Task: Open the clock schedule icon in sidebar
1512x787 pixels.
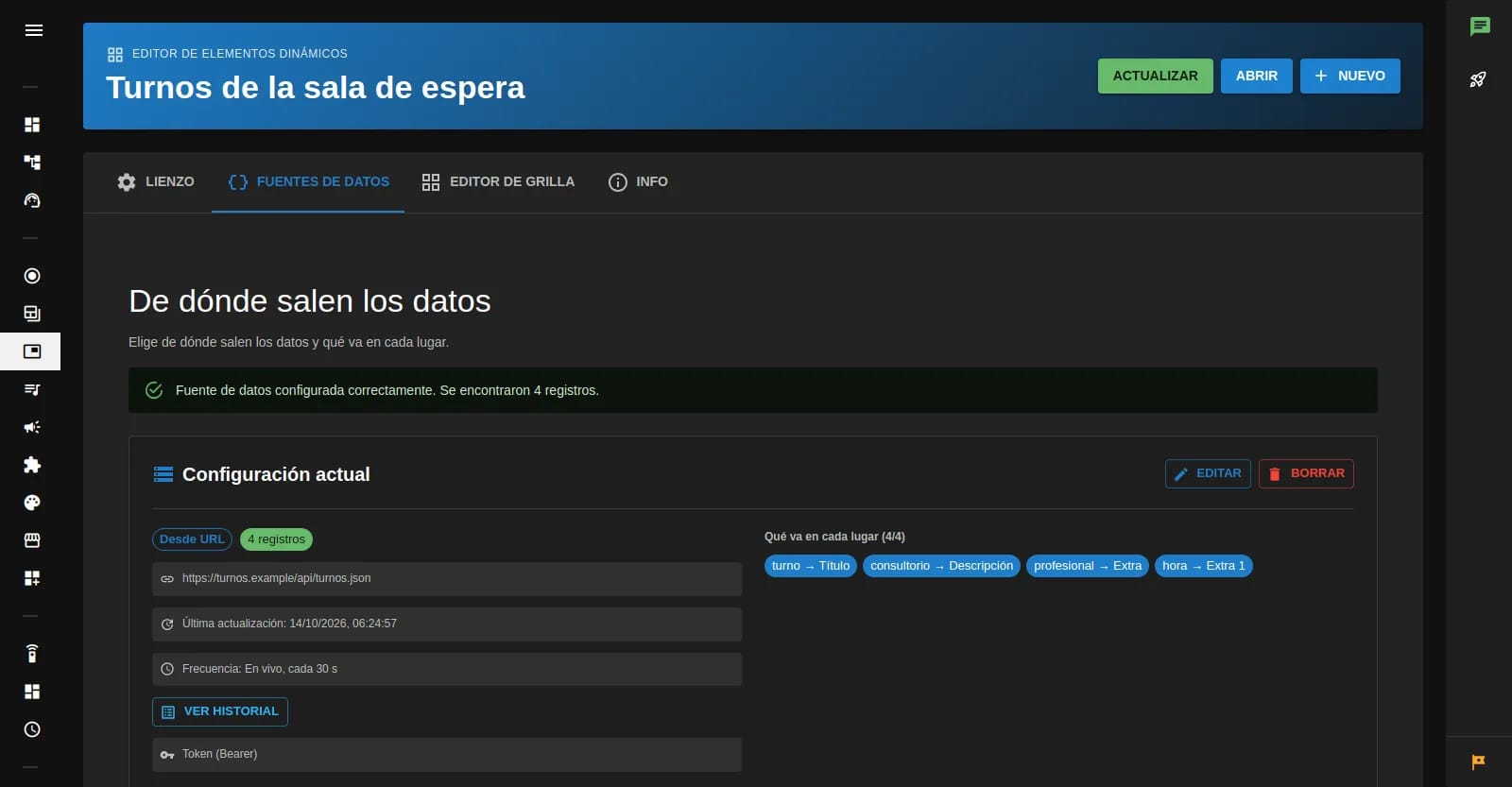Action: [32, 729]
